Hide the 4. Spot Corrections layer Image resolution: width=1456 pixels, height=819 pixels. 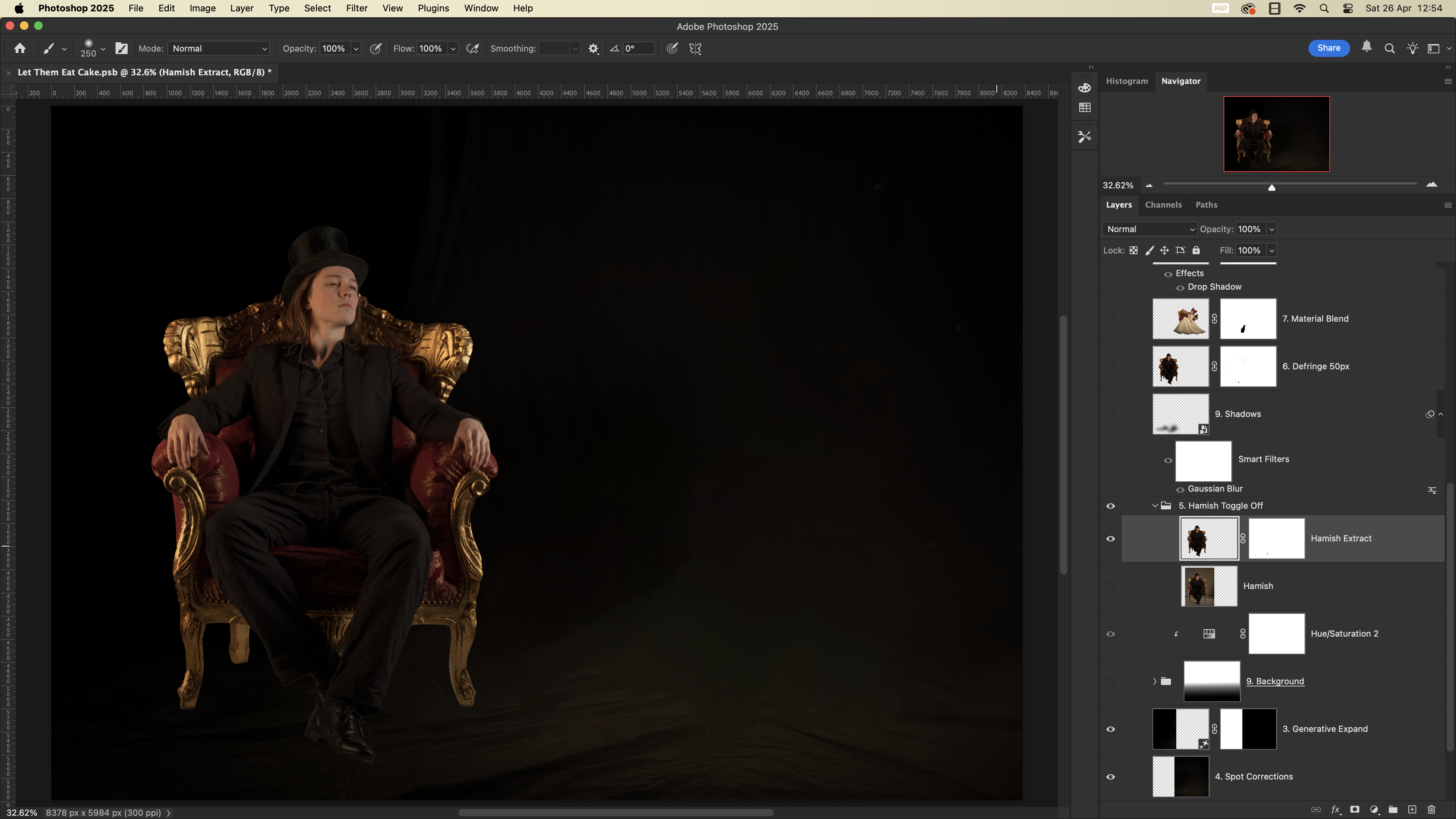click(1110, 777)
